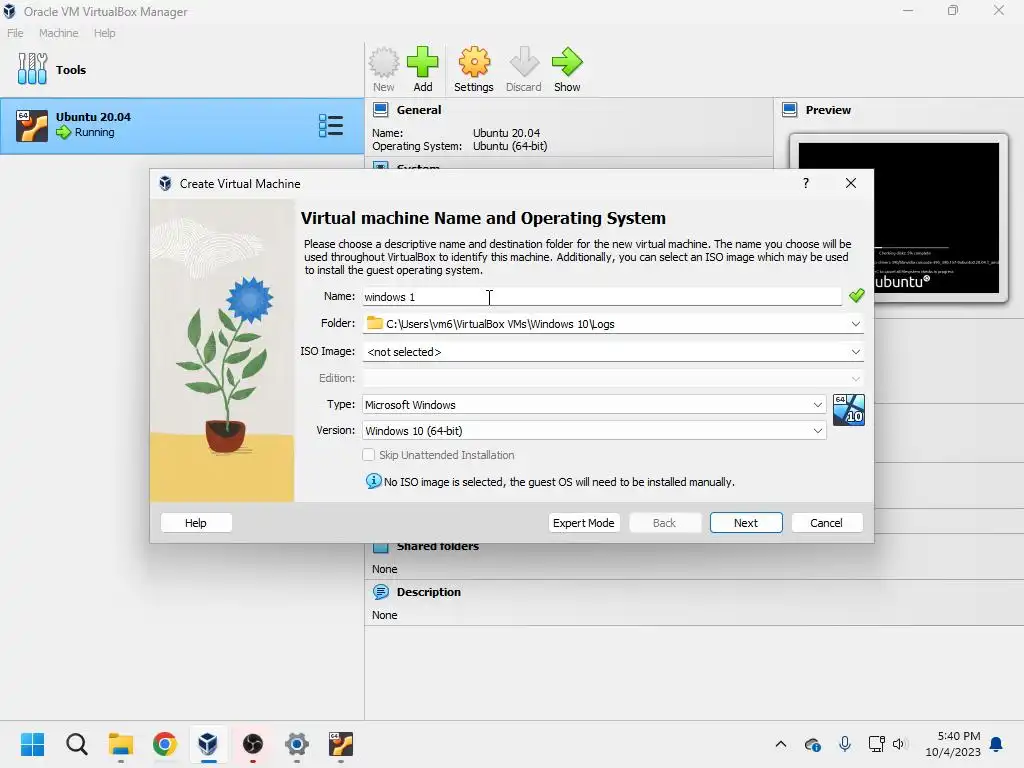Click the network display tray icon
Screen dimensions: 1024x768
876,744
